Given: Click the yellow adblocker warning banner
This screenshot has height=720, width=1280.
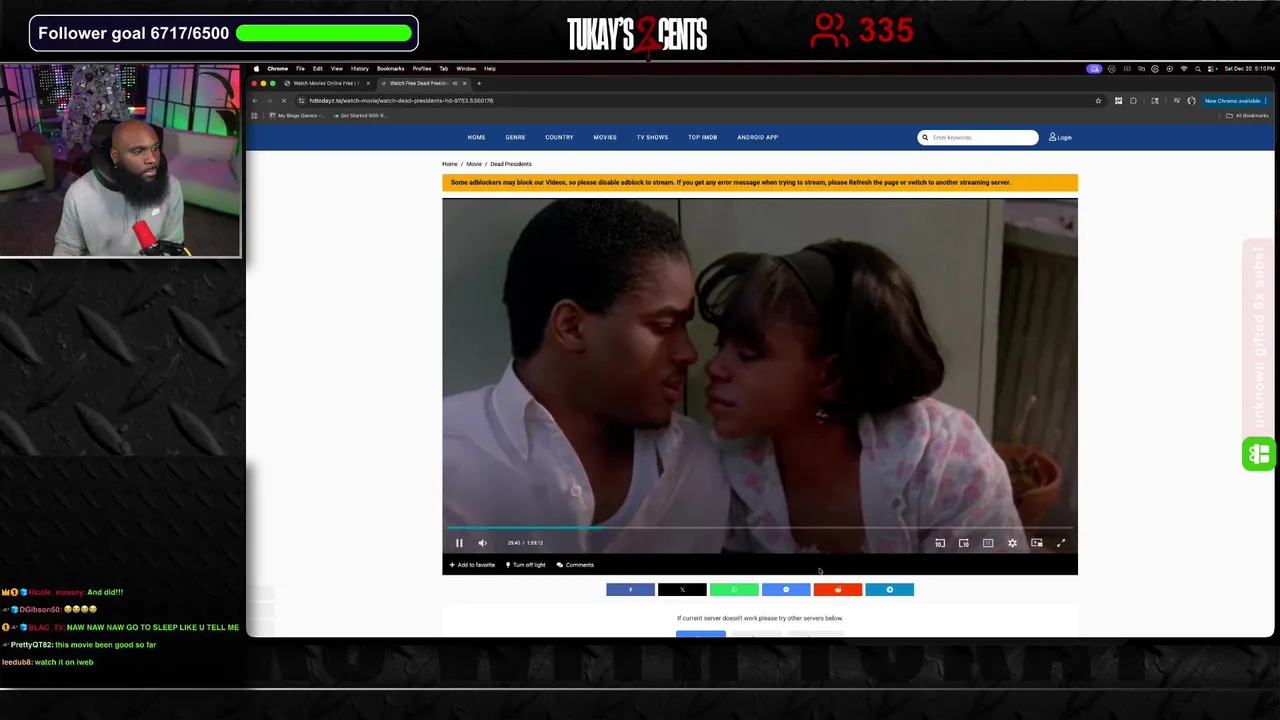Looking at the screenshot, I should 760,182.
